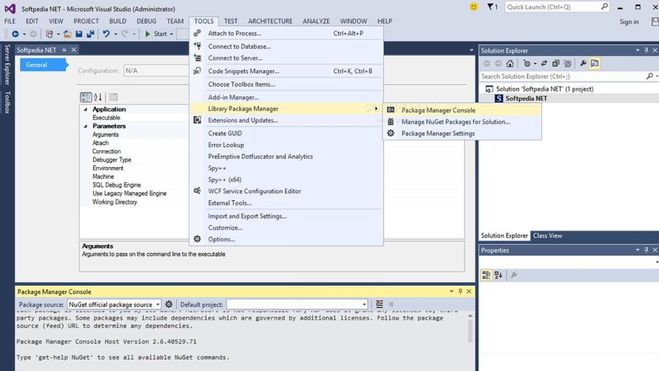This screenshot has width=659, height=371.
Task: Open Properties panel window options arrow
Action: pos(638,250)
